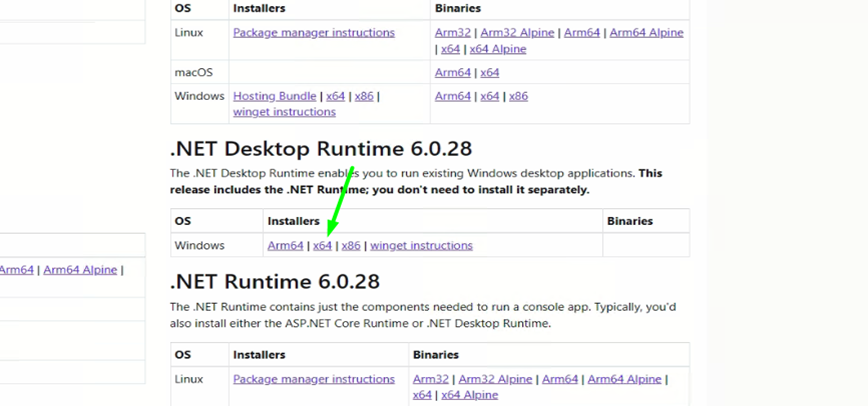The height and width of the screenshot is (406, 868).
Task: Download Windows x86 installer beside Hosting Bundle
Action: click(x=364, y=96)
